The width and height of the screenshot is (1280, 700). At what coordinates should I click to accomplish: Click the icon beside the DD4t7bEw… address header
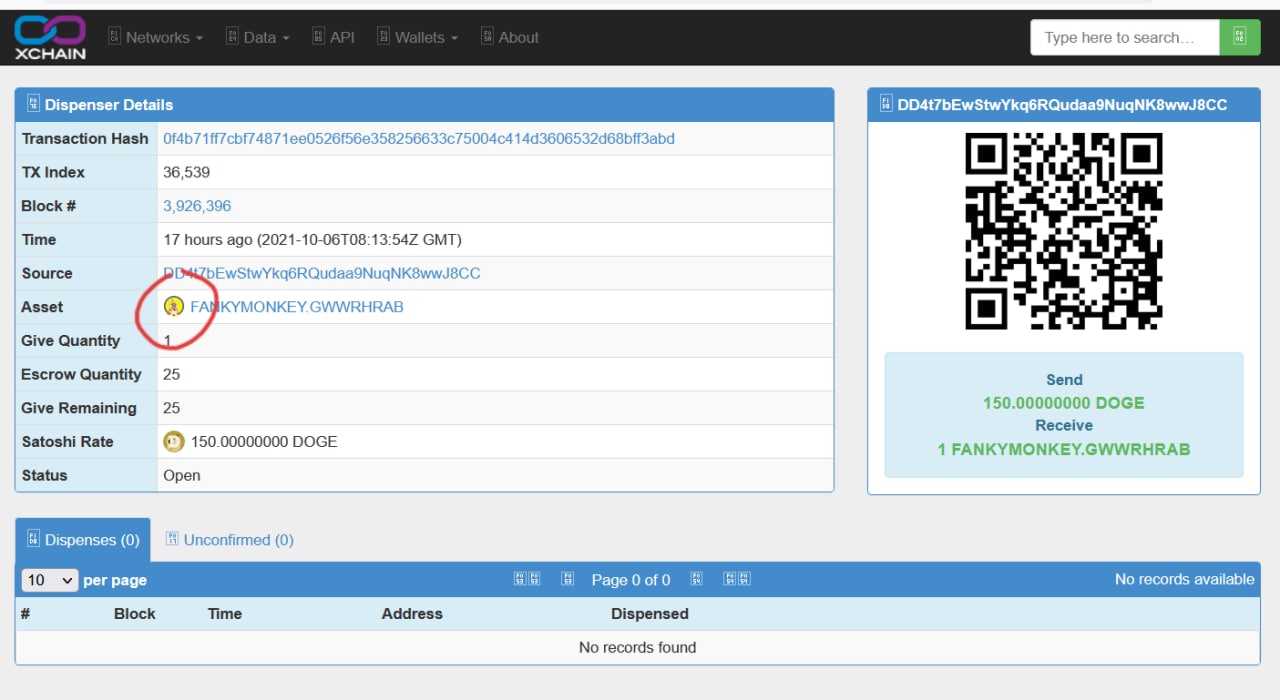[886, 104]
